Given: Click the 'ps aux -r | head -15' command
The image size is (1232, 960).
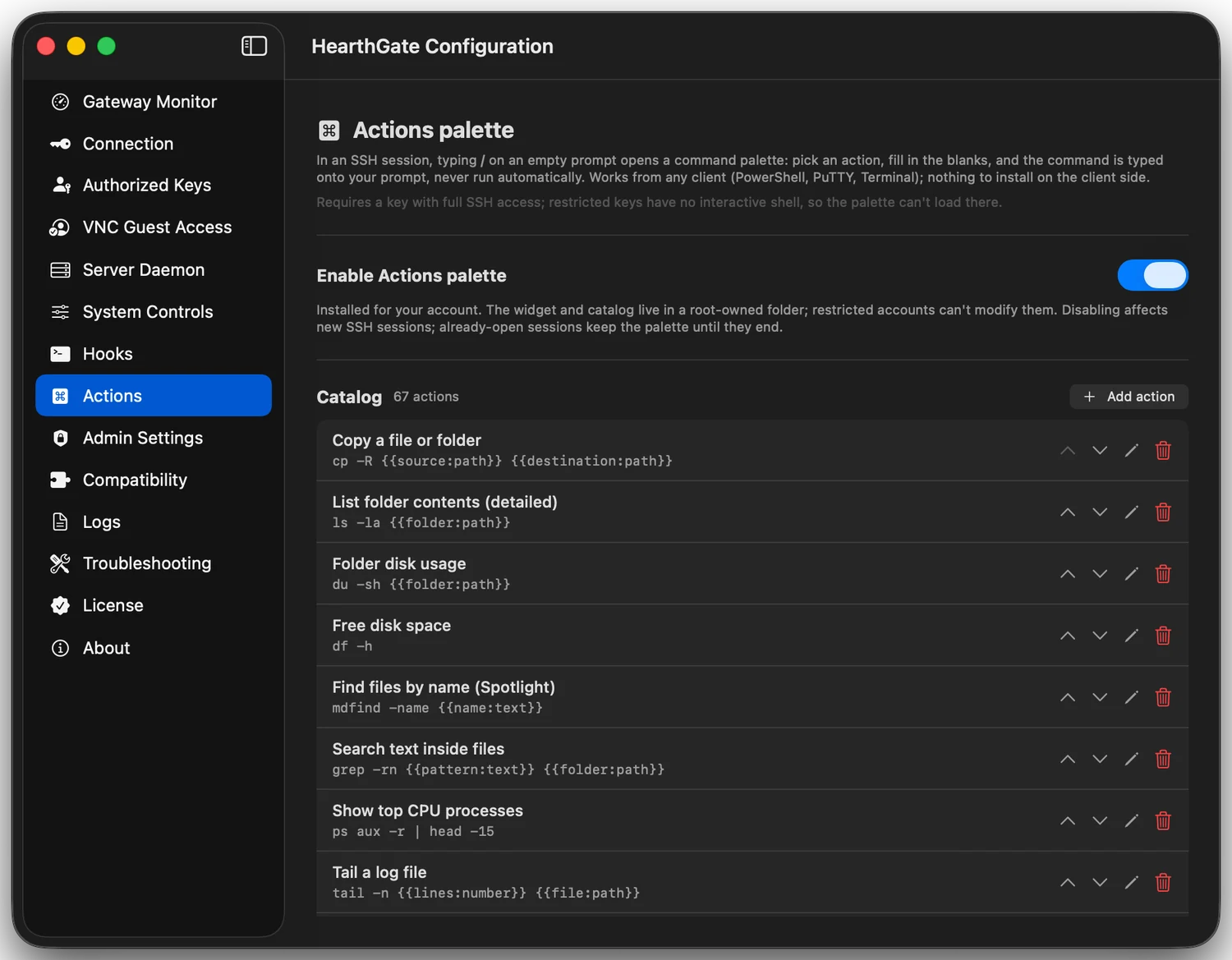Looking at the screenshot, I should click(413, 831).
